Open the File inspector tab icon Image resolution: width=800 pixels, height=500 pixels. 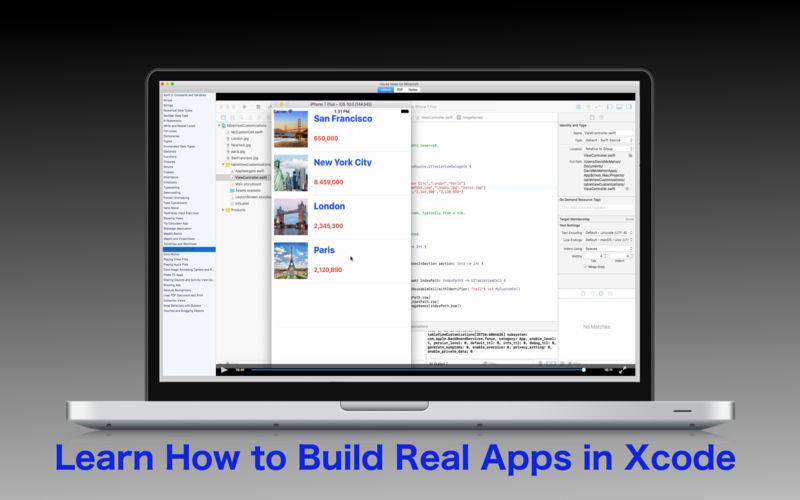click(592, 117)
